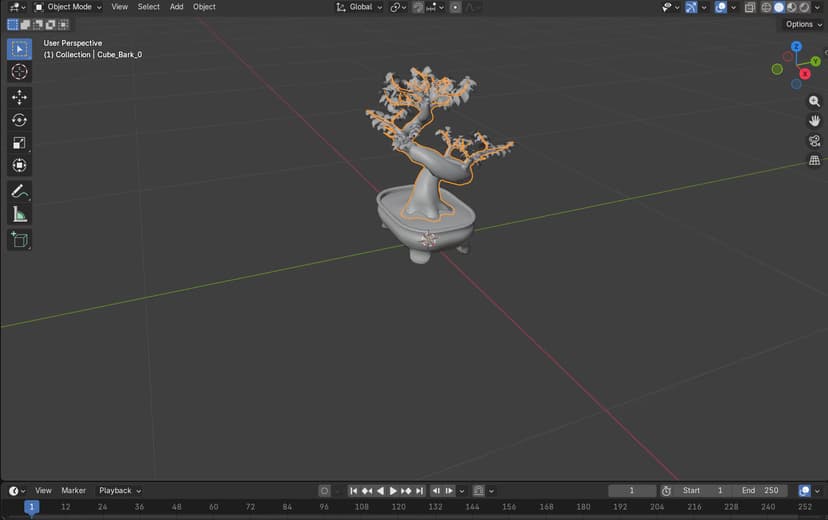Screen dimensions: 828x520
Task: Select the Select Box tool
Action: click(19, 49)
